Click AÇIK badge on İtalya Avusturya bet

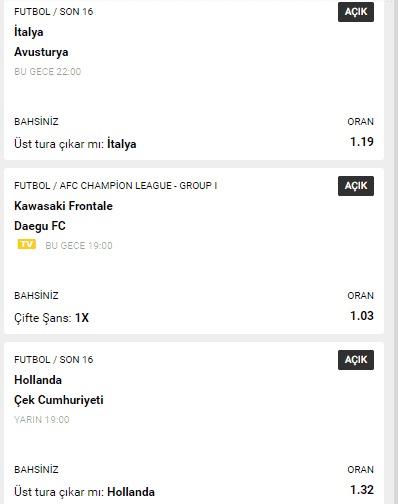[x=356, y=12]
